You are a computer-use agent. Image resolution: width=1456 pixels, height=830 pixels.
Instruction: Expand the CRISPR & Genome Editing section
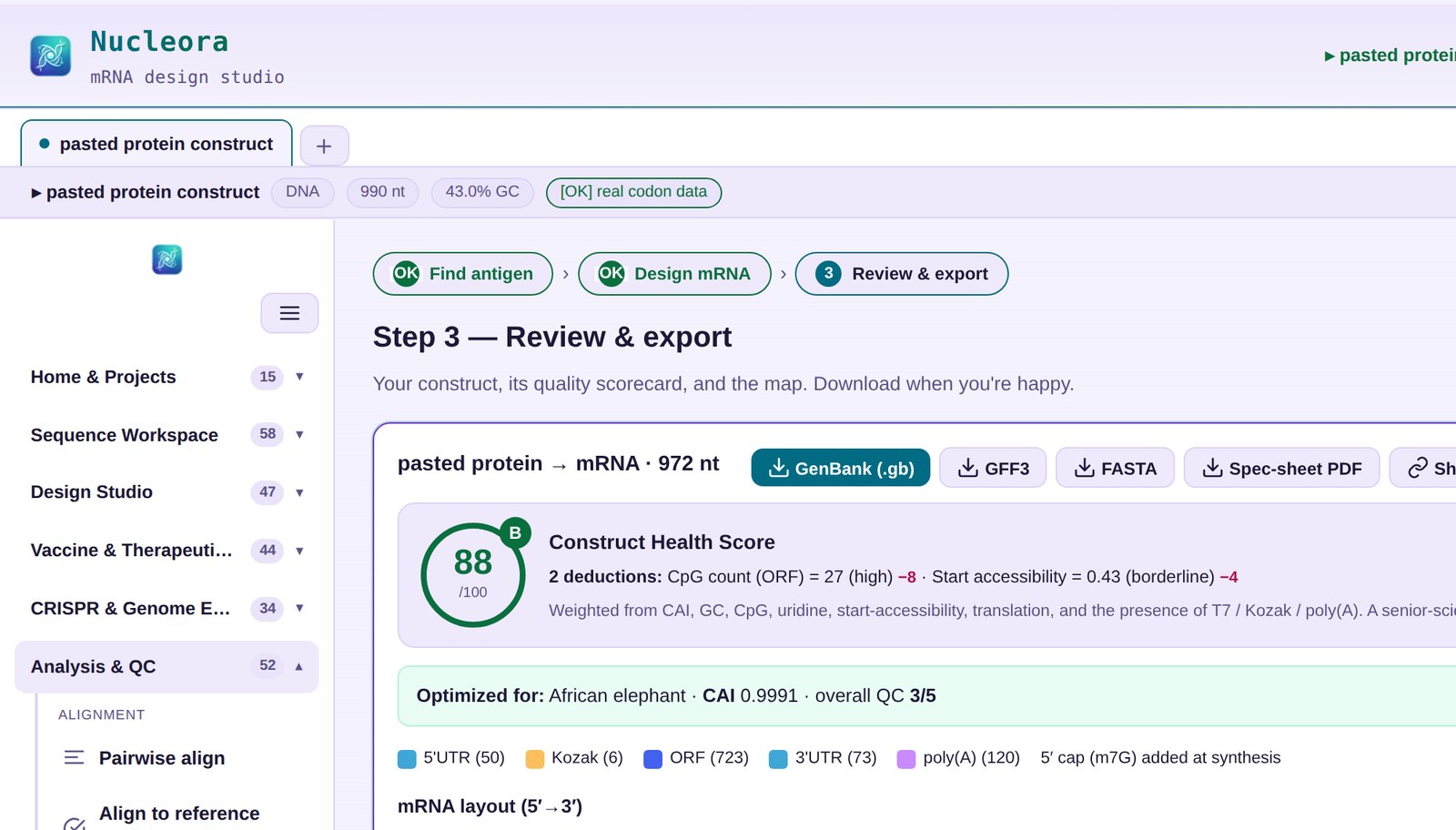(x=167, y=608)
